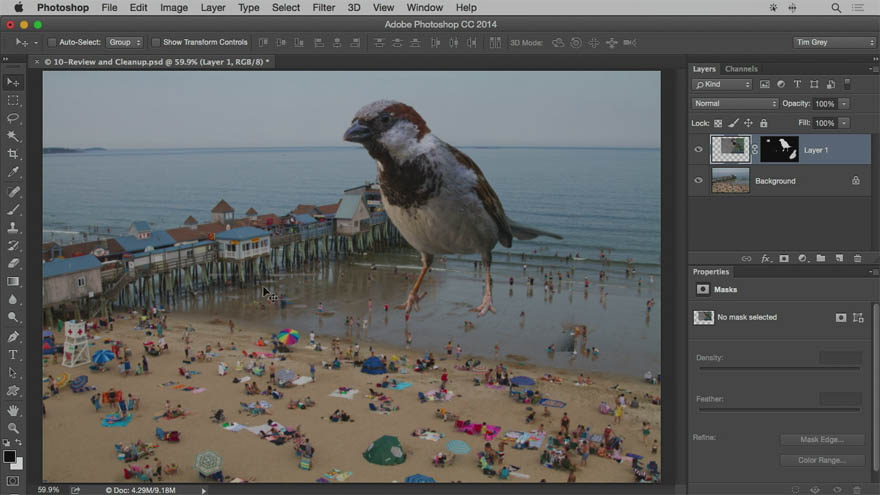The image size is (880, 495).
Task: Open the Kind filter dropdown
Action: (722, 84)
